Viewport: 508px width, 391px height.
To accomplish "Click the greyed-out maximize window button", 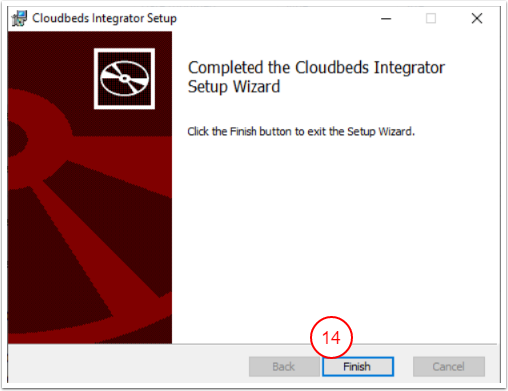I will pyautogui.click(x=431, y=18).
